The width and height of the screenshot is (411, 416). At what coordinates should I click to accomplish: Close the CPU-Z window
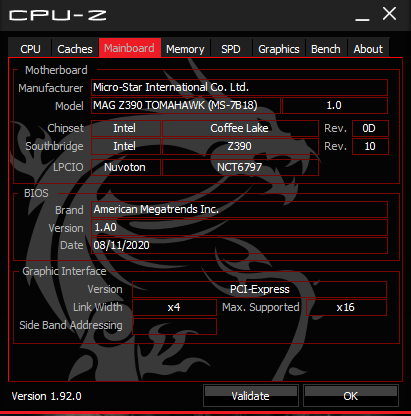pyautogui.click(x=389, y=14)
